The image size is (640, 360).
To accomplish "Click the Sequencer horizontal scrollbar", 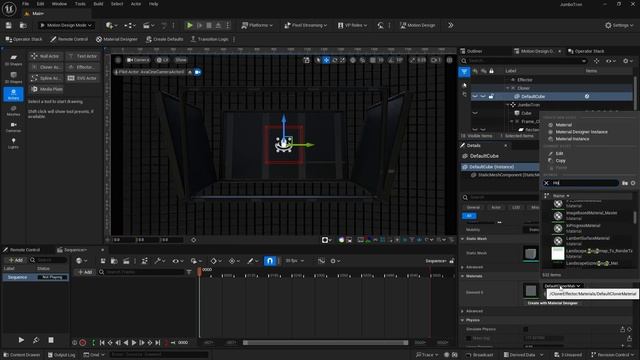I will coord(325,343).
